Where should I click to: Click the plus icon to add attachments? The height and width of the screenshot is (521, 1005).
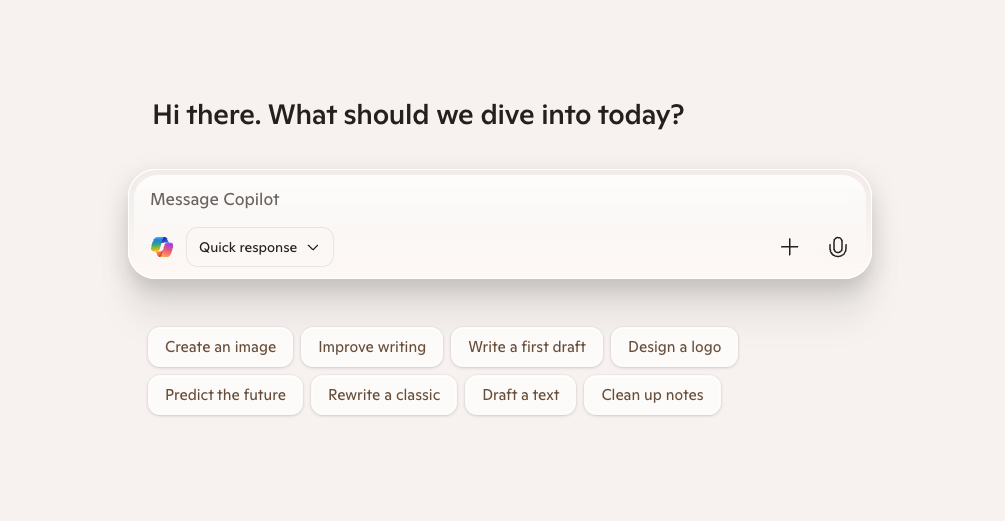point(790,247)
